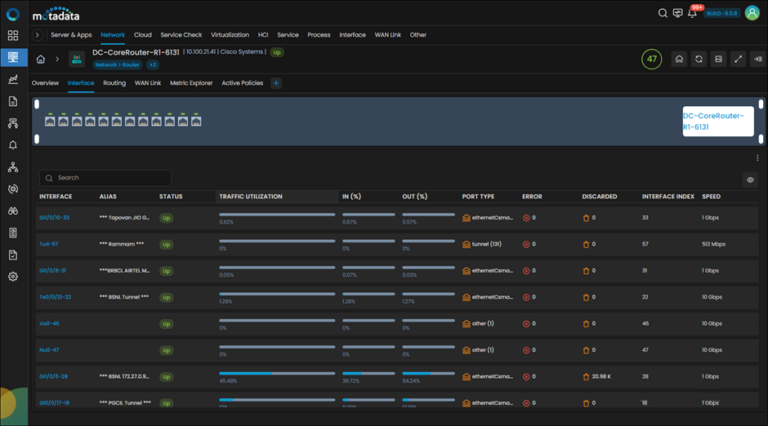Image resolution: width=768 pixels, height=426 pixels.
Task: Expand the +2 tags badge
Action: coord(153,65)
